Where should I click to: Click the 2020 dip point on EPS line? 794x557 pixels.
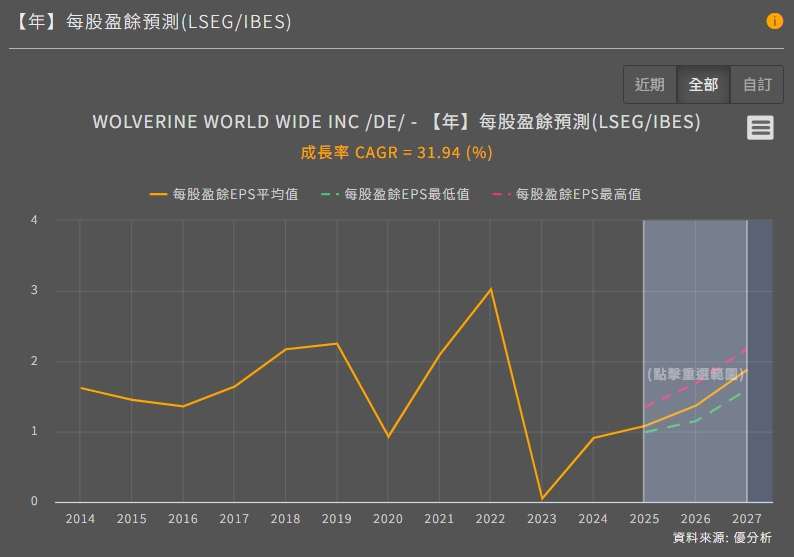388,436
